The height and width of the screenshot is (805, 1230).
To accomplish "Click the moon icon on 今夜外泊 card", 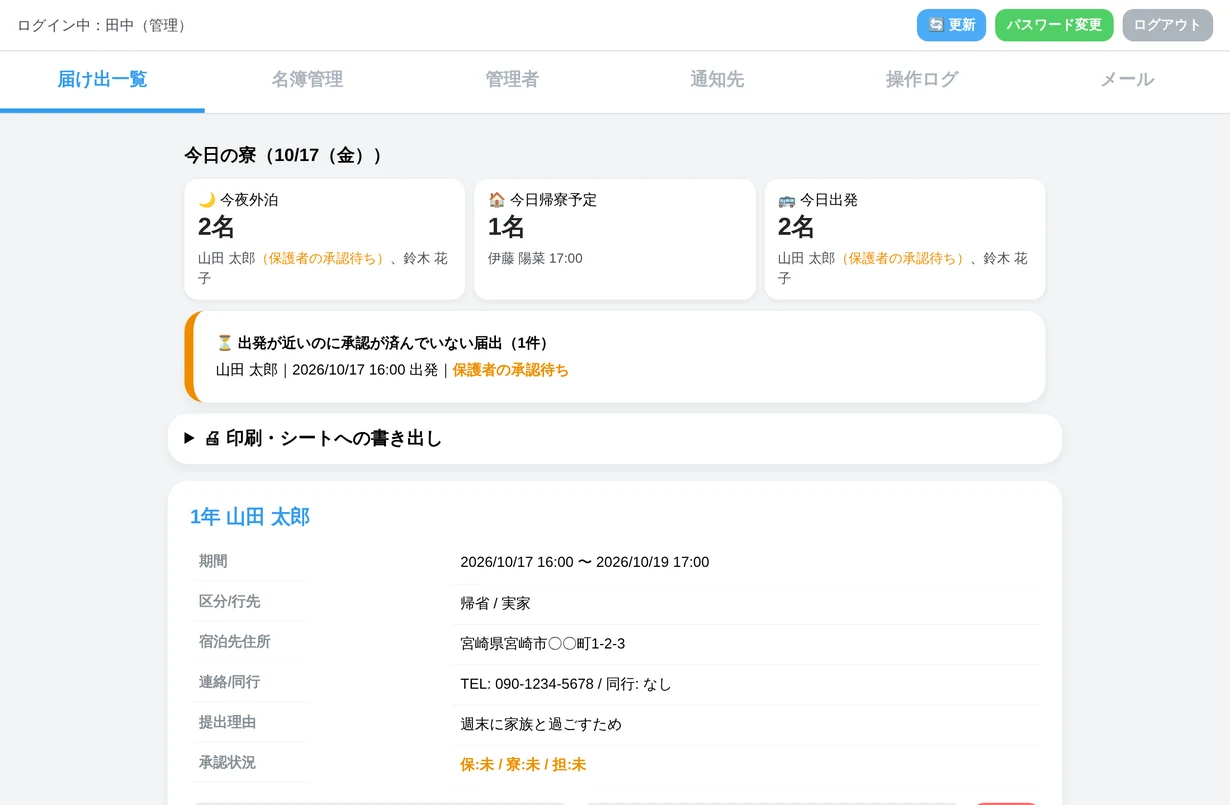I will 207,200.
